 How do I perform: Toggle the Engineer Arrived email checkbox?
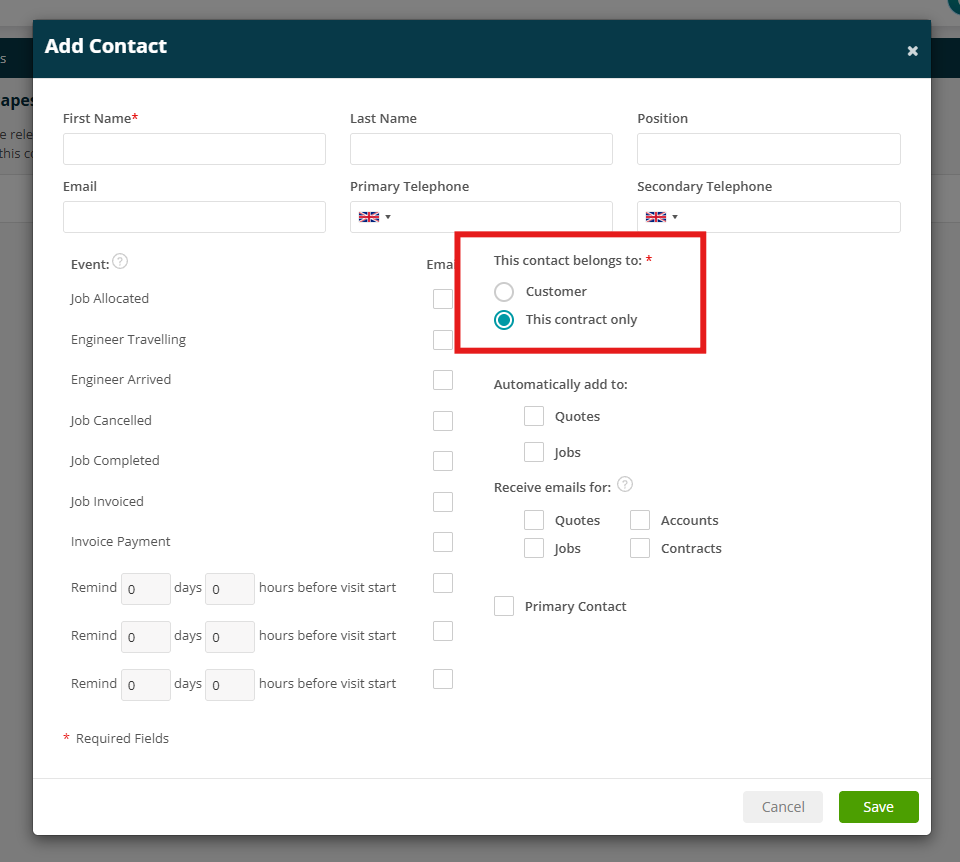pos(443,380)
